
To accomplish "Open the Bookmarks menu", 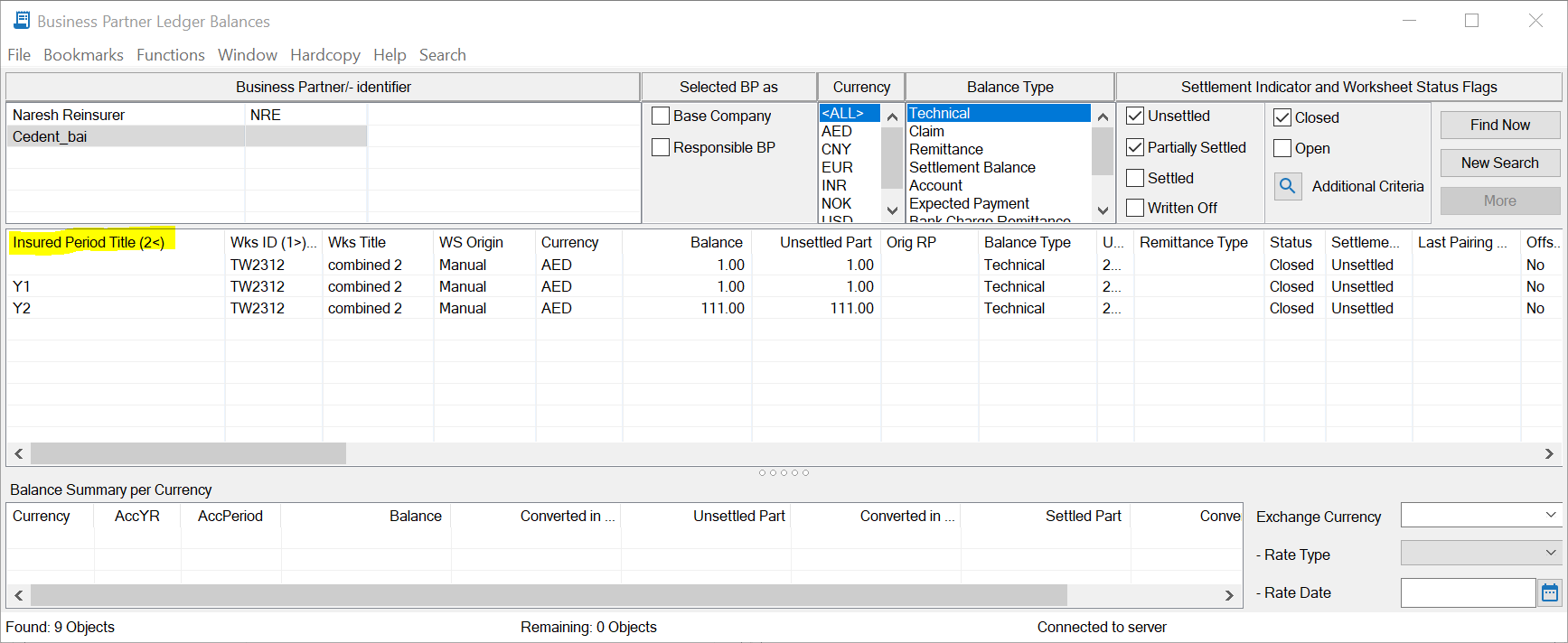I will 83,55.
